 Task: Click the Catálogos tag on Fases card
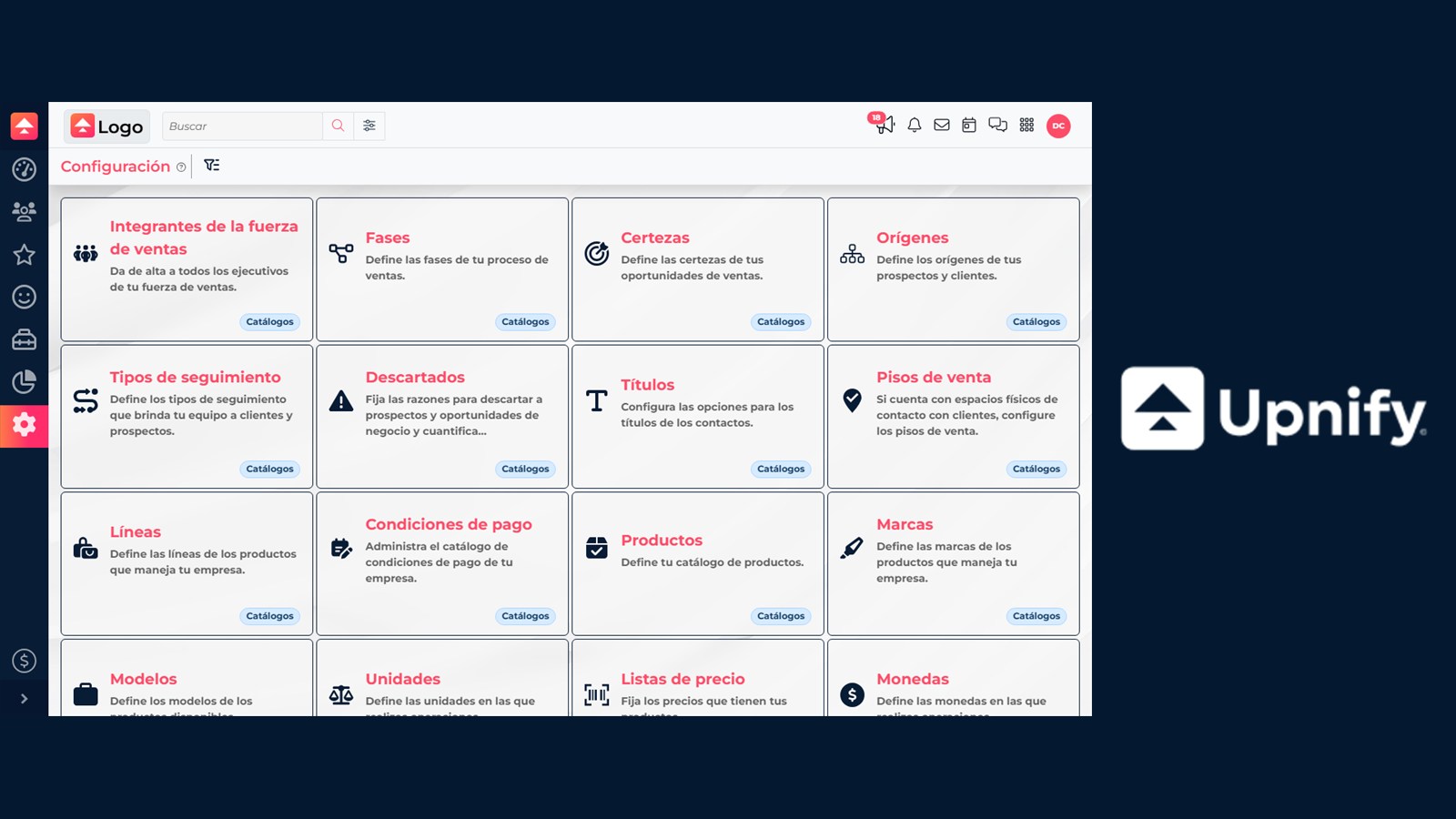tap(525, 321)
